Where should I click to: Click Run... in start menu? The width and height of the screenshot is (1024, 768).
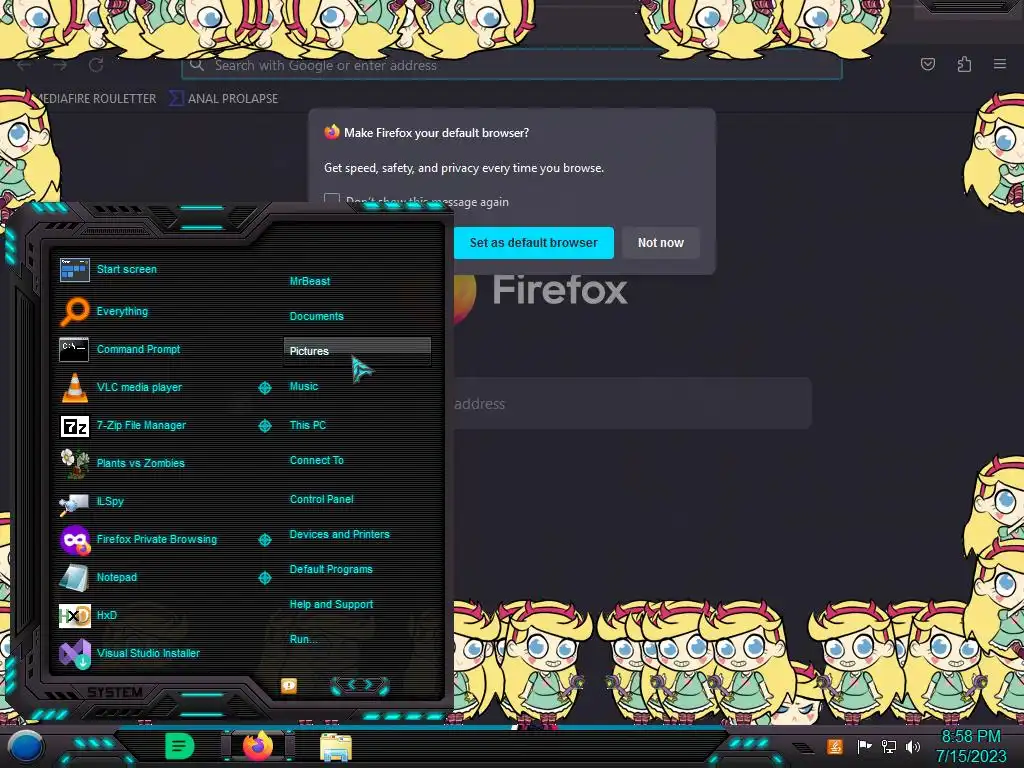303,639
